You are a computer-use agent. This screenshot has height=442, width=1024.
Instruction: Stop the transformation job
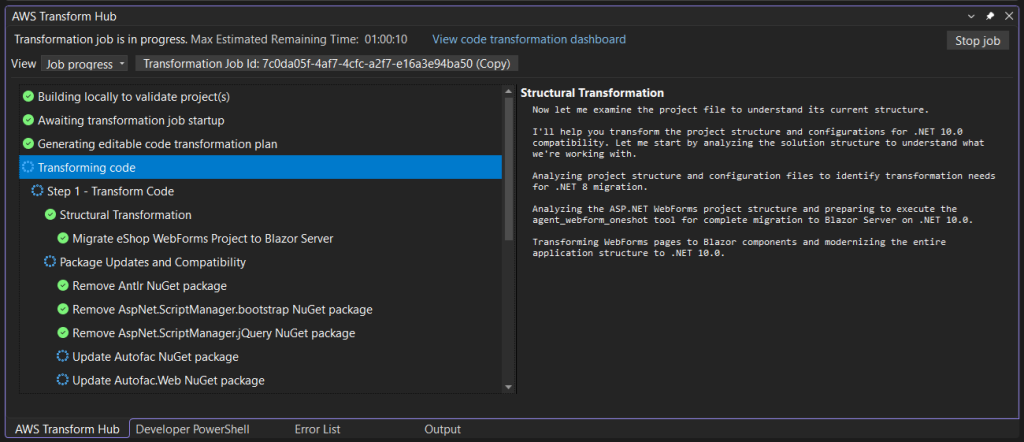tap(978, 40)
